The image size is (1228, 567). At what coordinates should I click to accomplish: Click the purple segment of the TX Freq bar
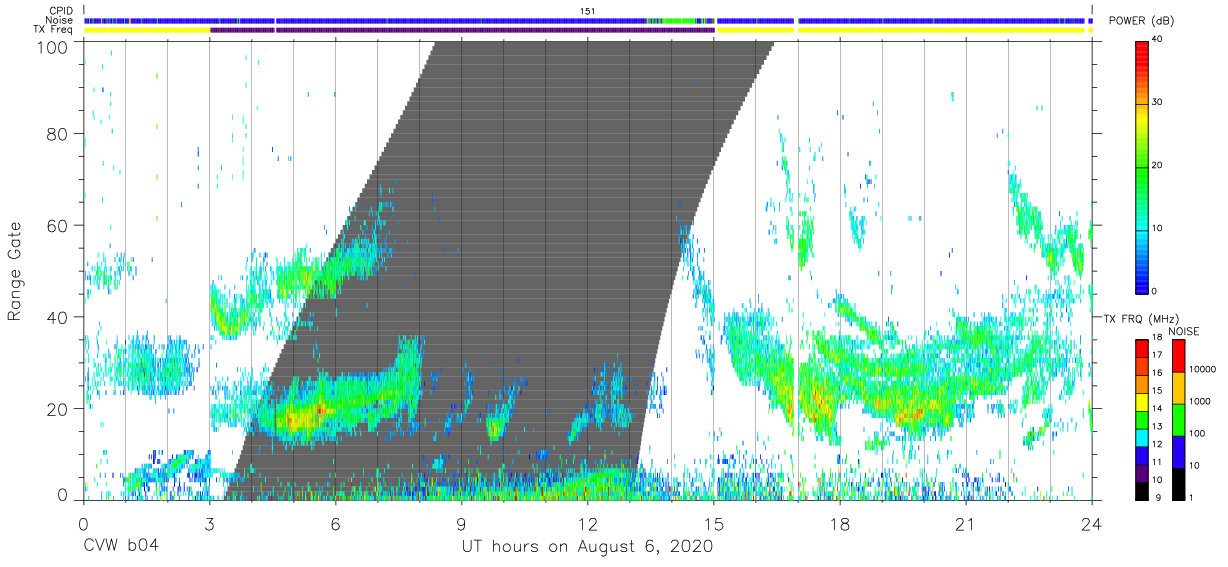(x=462, y=30)
